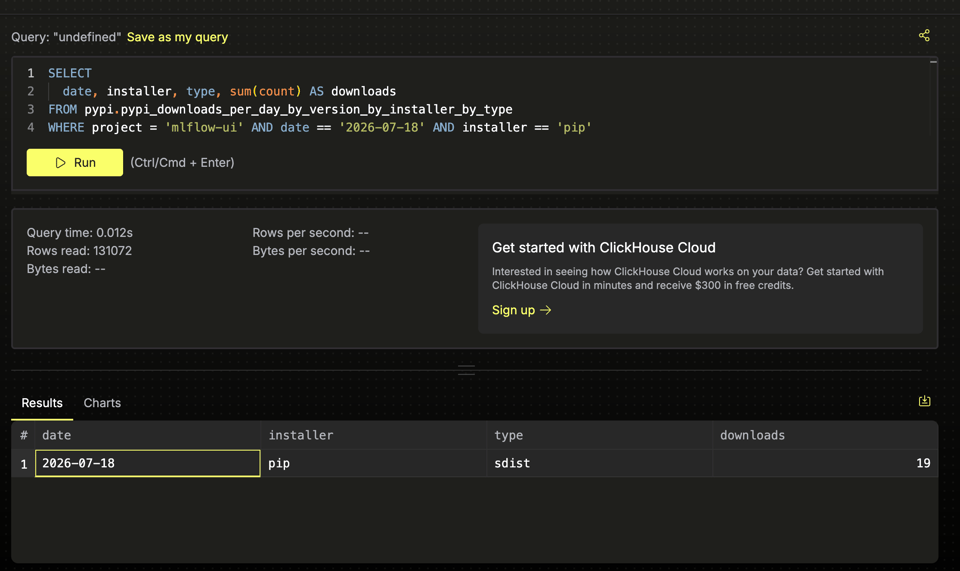Open the Sign up link

pyautogui.click(x=522, y=310)
